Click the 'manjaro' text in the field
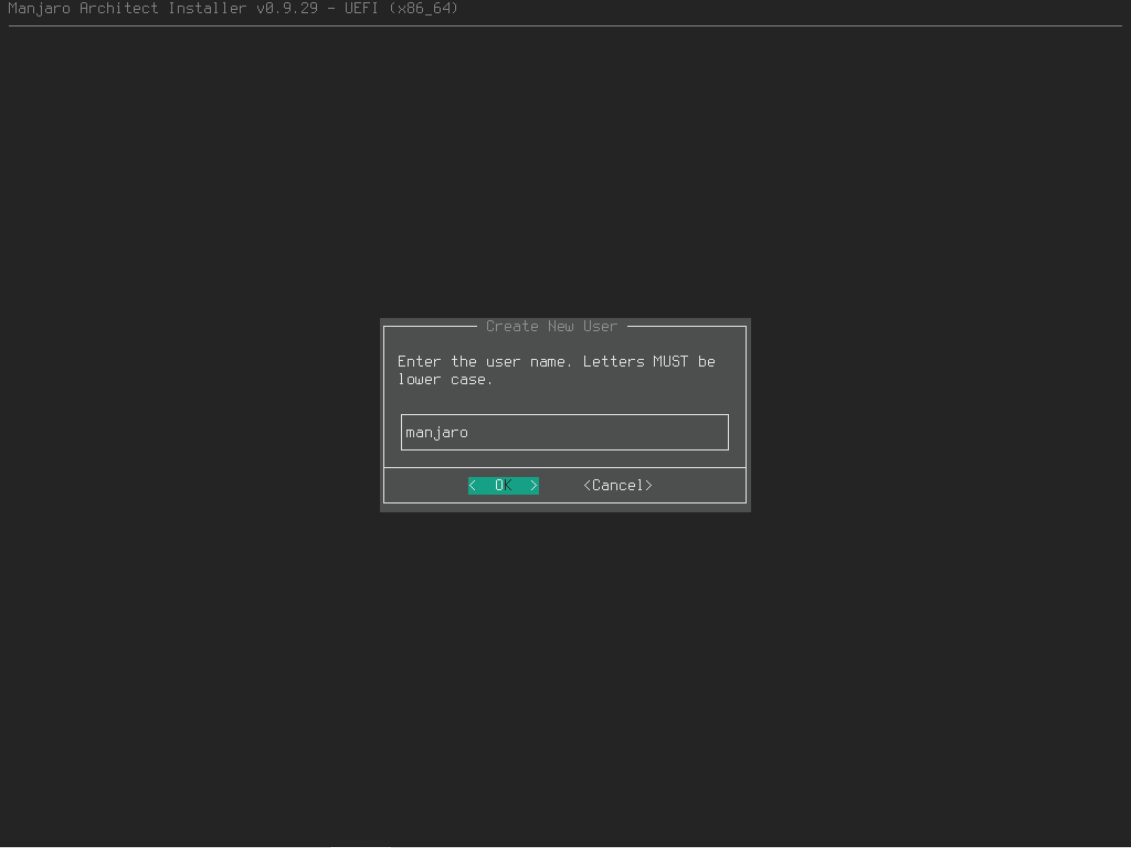 click(x=437, y=433)
